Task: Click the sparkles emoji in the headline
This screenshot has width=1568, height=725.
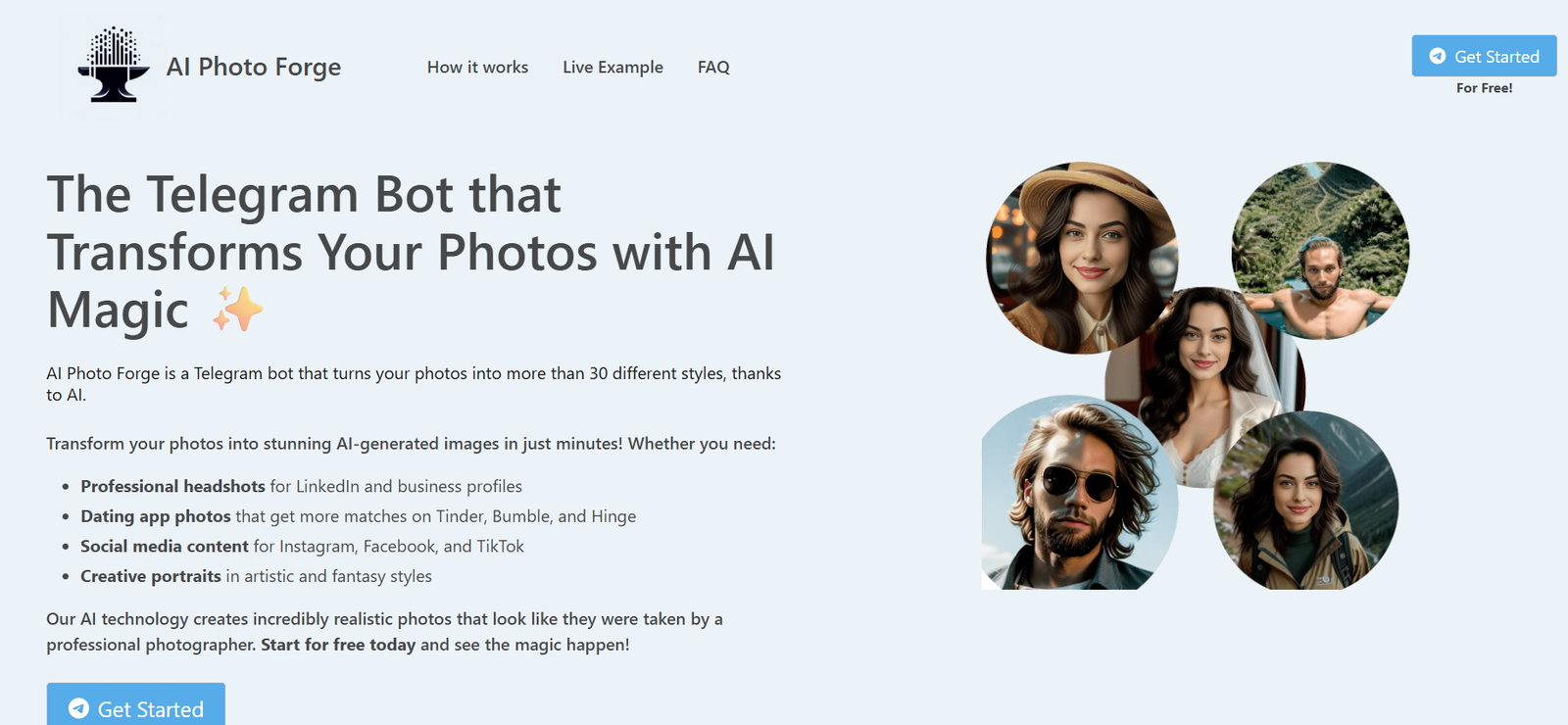Action: coord(238,310)
